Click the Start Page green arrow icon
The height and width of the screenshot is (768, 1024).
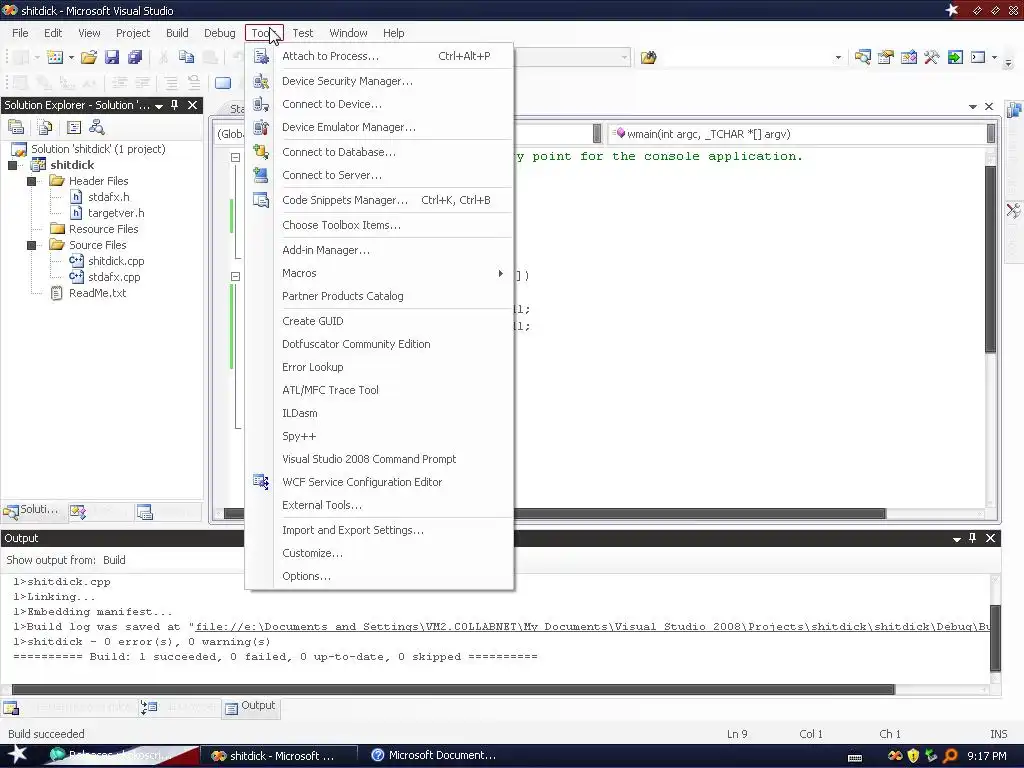pos(955,57)
